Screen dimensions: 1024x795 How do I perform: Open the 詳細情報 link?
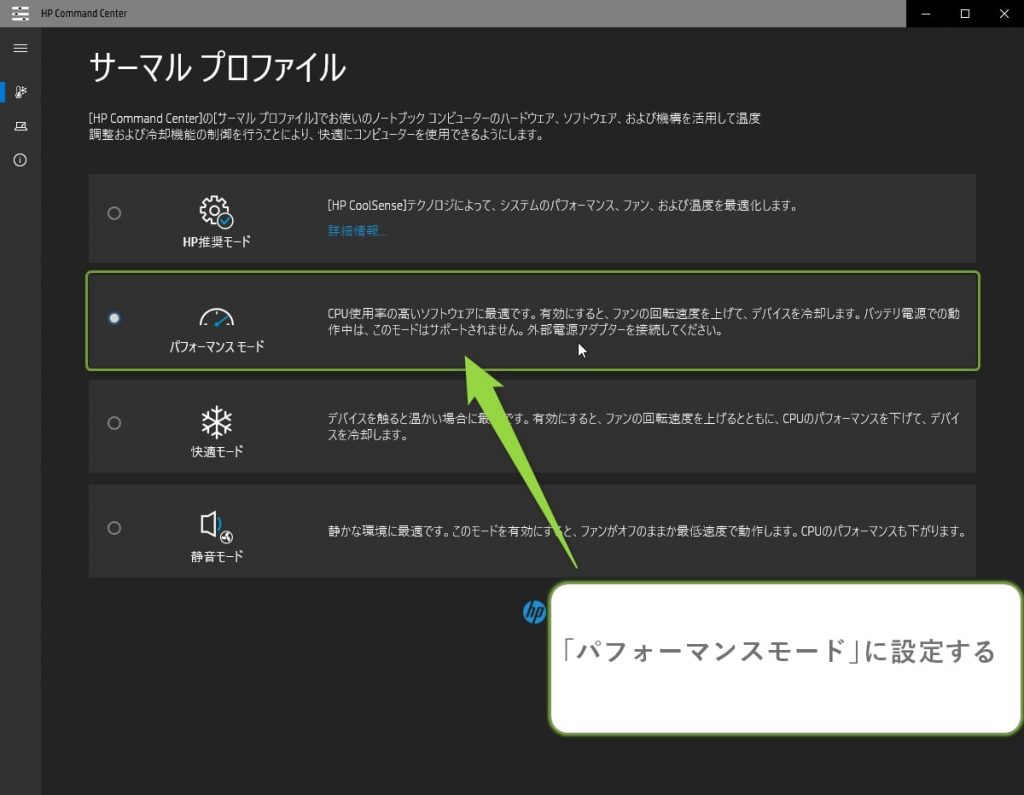pyautogui.click(x=357, y=231)
